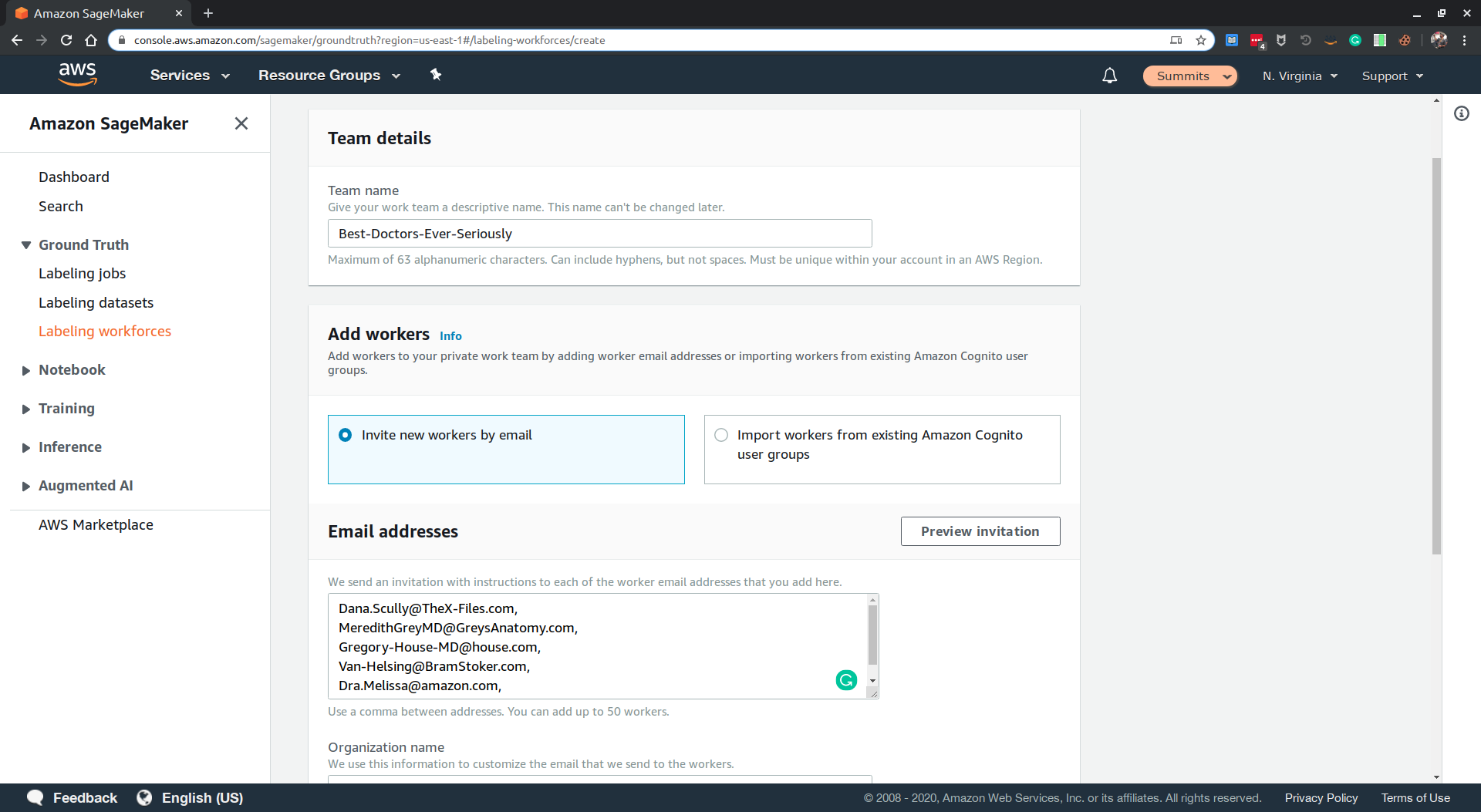Open the Terms of Use link
Screen dimensions: 1481x812
click(x=1415, y=797)
